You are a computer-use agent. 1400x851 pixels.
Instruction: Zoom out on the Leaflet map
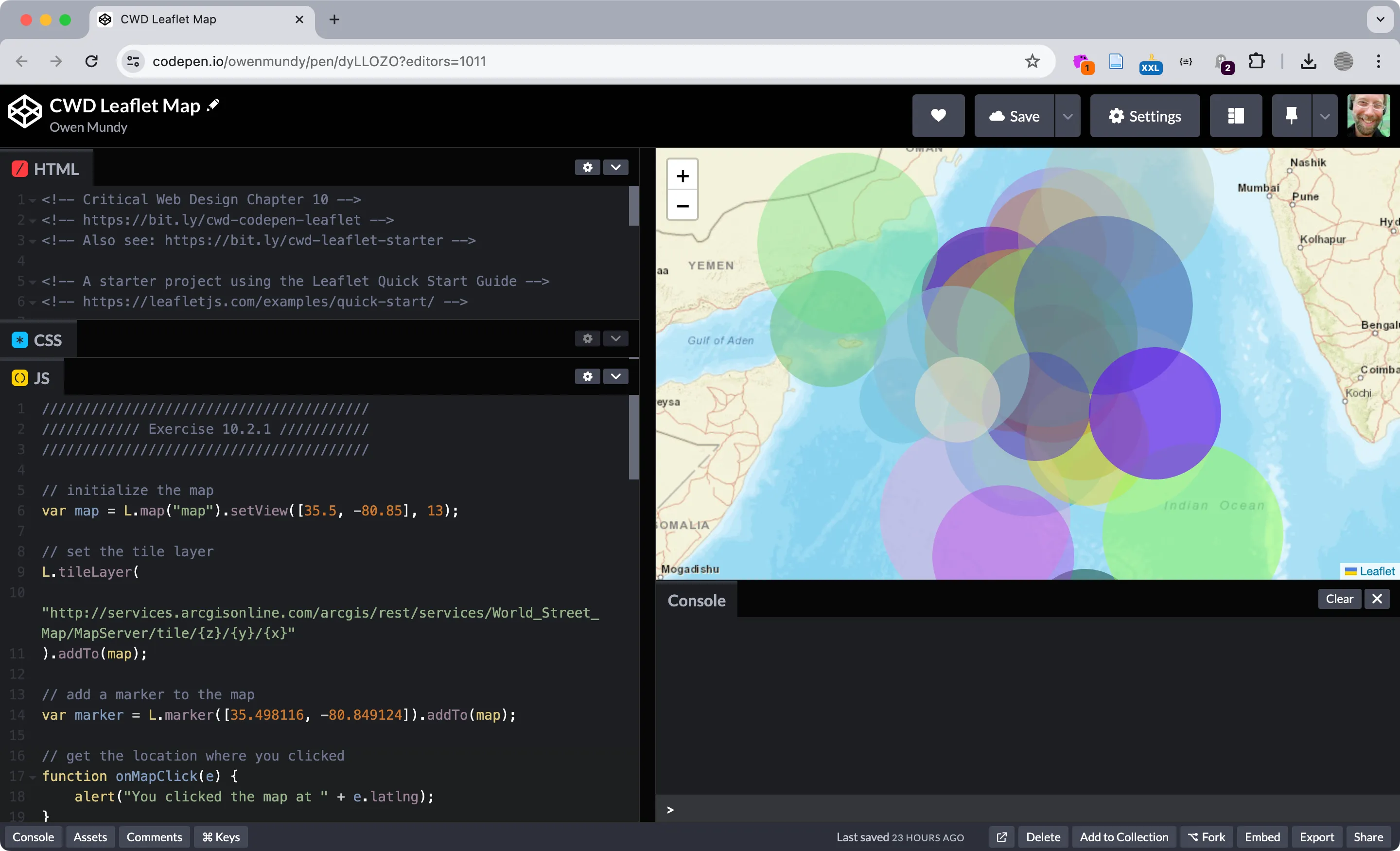(682, 206)
